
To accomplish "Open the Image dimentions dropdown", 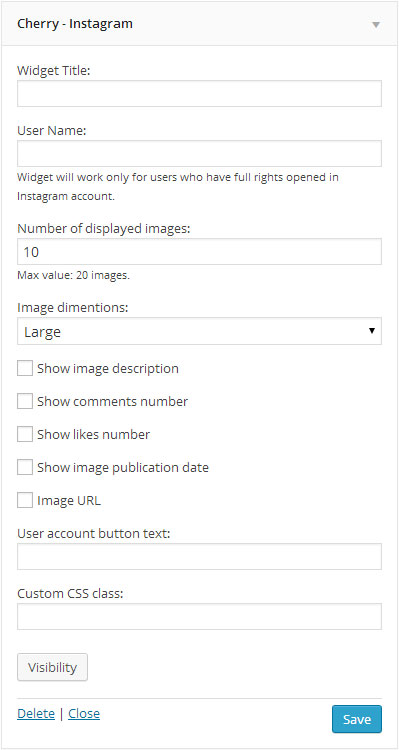I will pos(200,331).
